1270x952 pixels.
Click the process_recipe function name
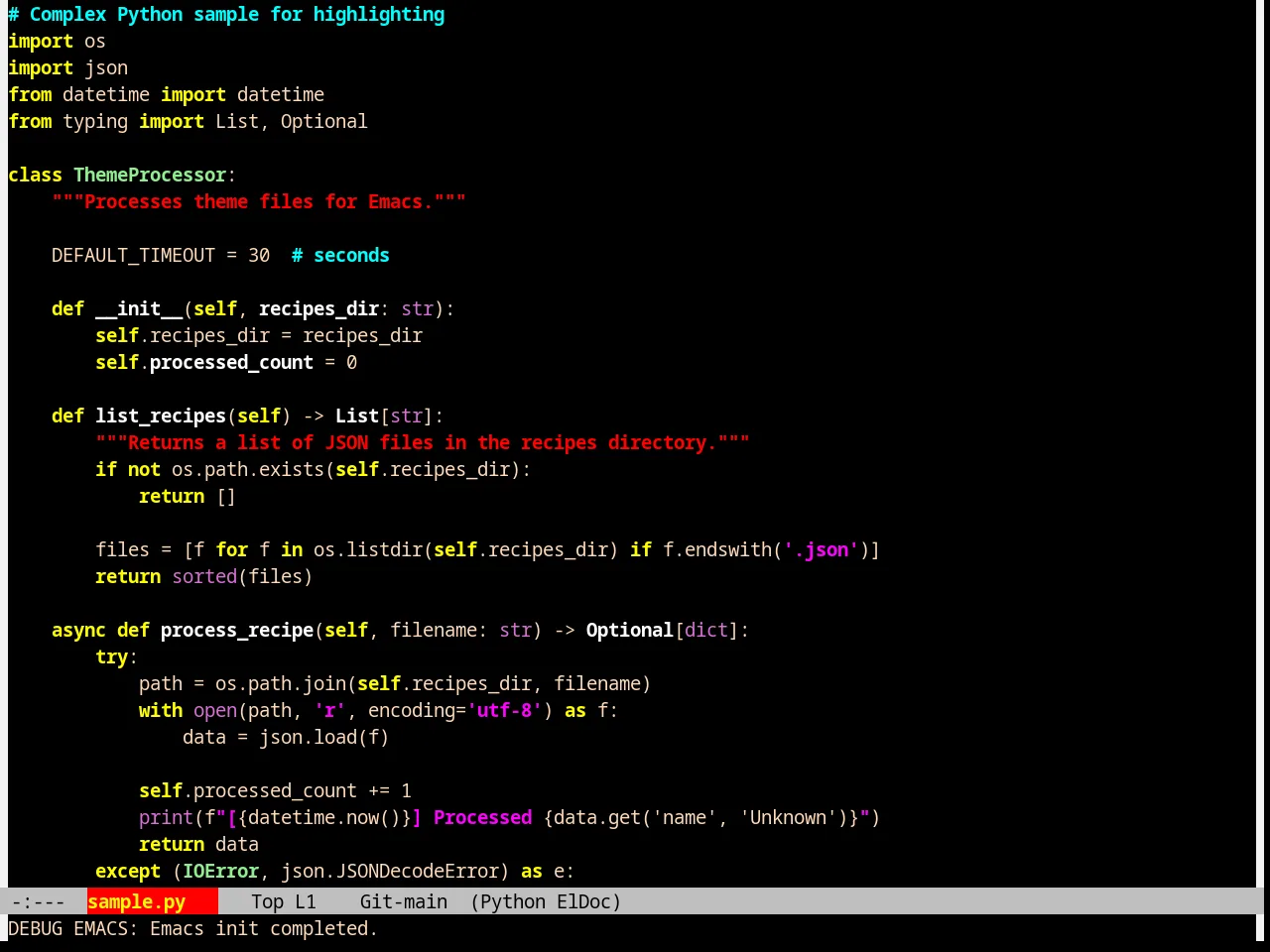(237, 630)
